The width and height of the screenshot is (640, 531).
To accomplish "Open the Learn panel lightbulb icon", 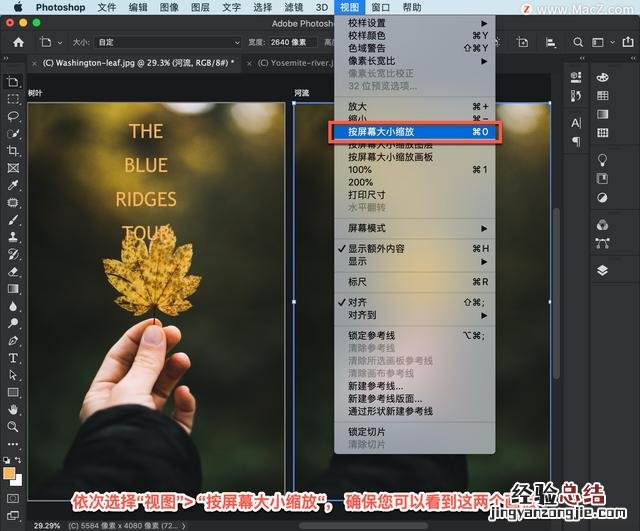I will click(x=602, y=160).
